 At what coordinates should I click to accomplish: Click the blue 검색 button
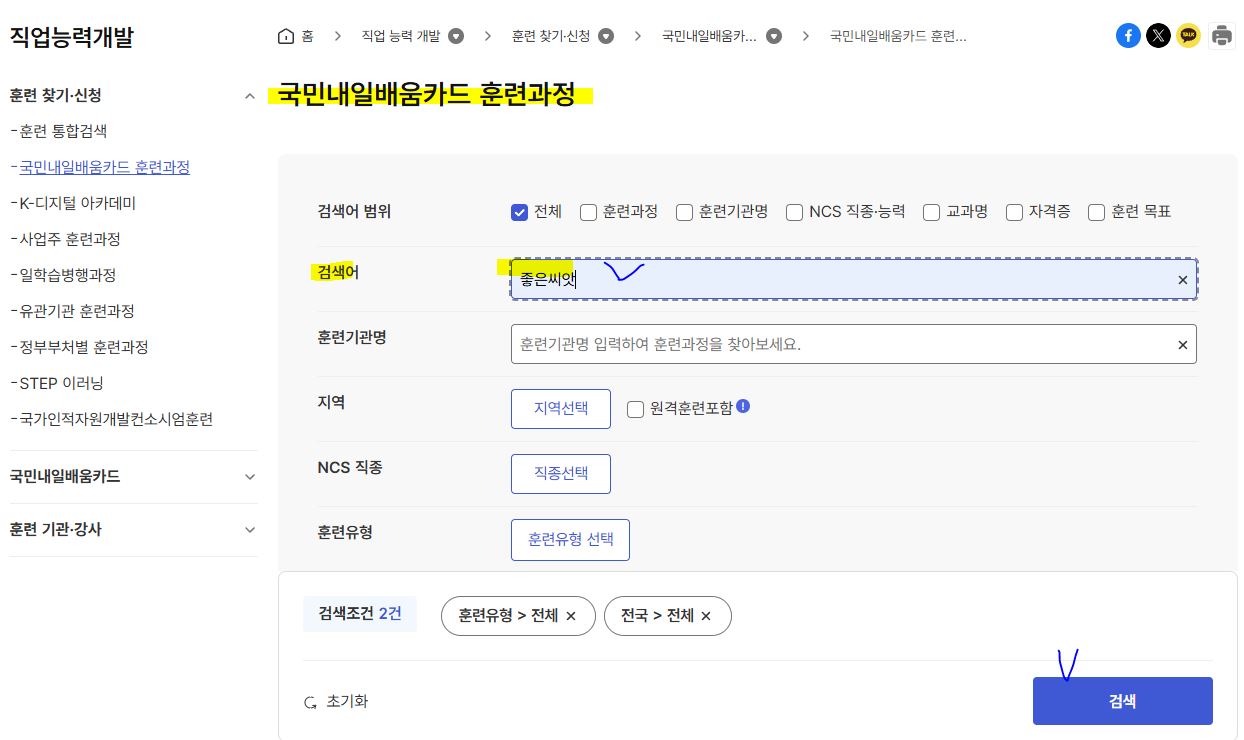point(1122,701)
